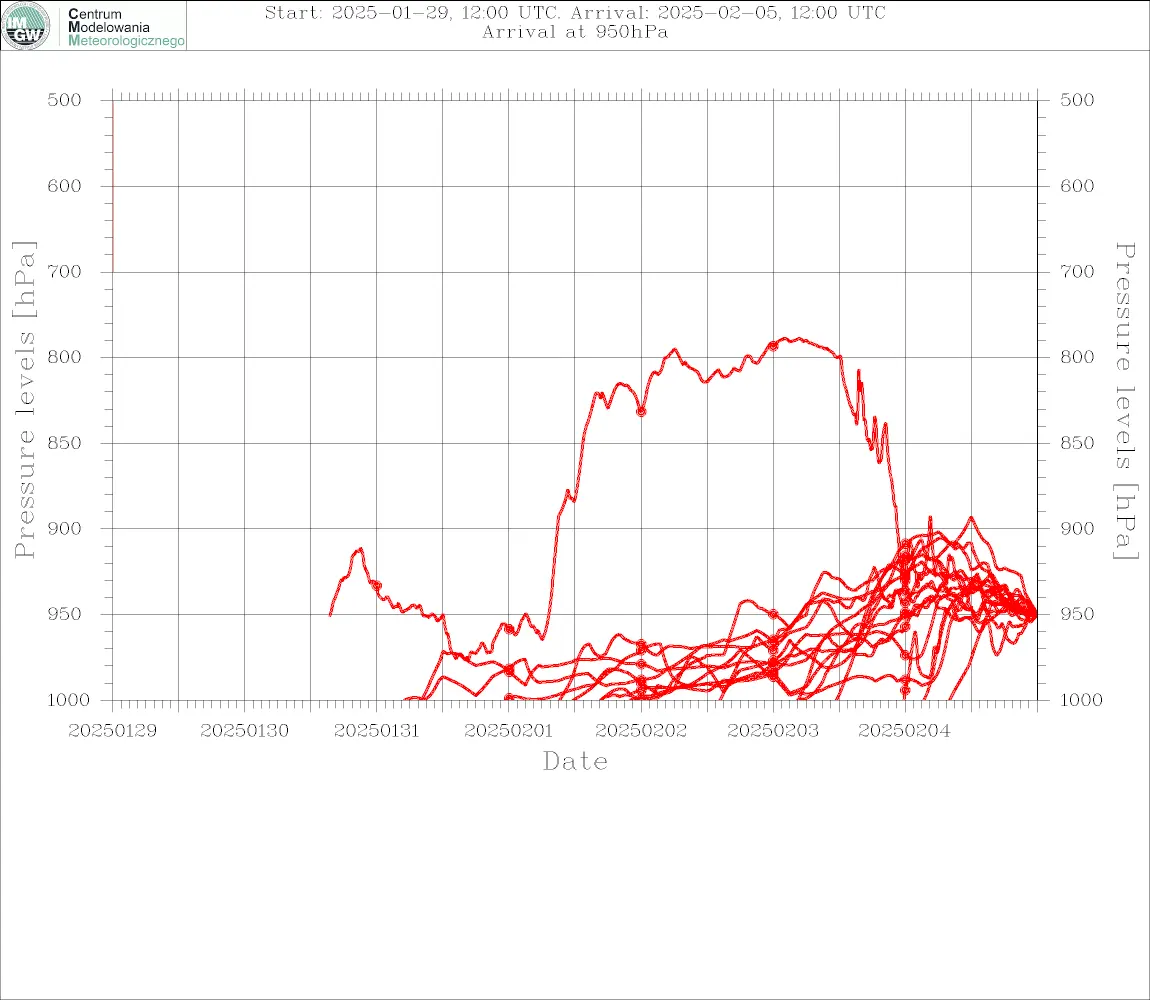
Task: Click the right axis label 800
Action: [x=1077, y=357]
